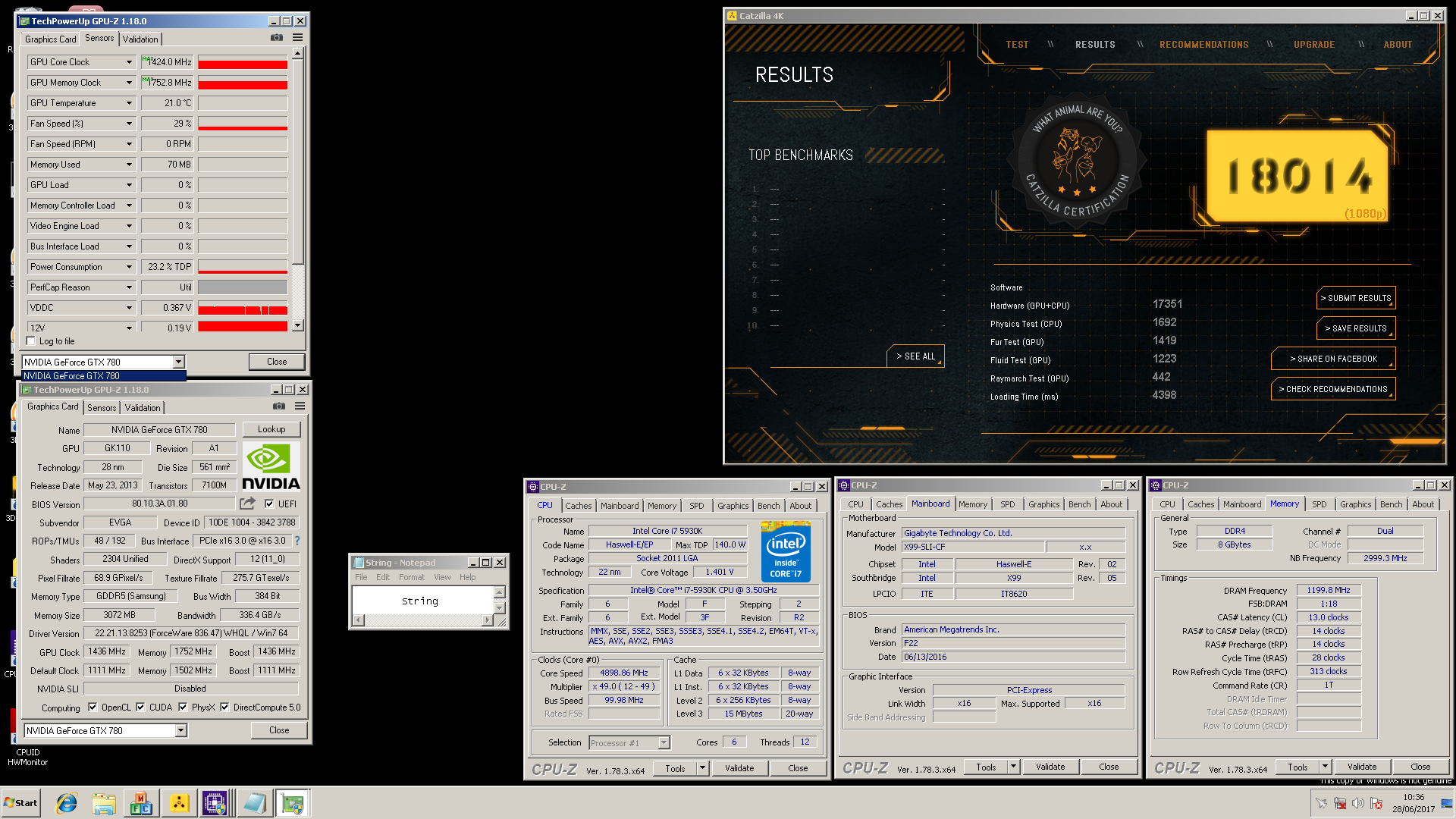The image size is (1456, 819).
Task: Click the Fan Speed (%) sensor graph bar
Action: (x=243, y=124)
